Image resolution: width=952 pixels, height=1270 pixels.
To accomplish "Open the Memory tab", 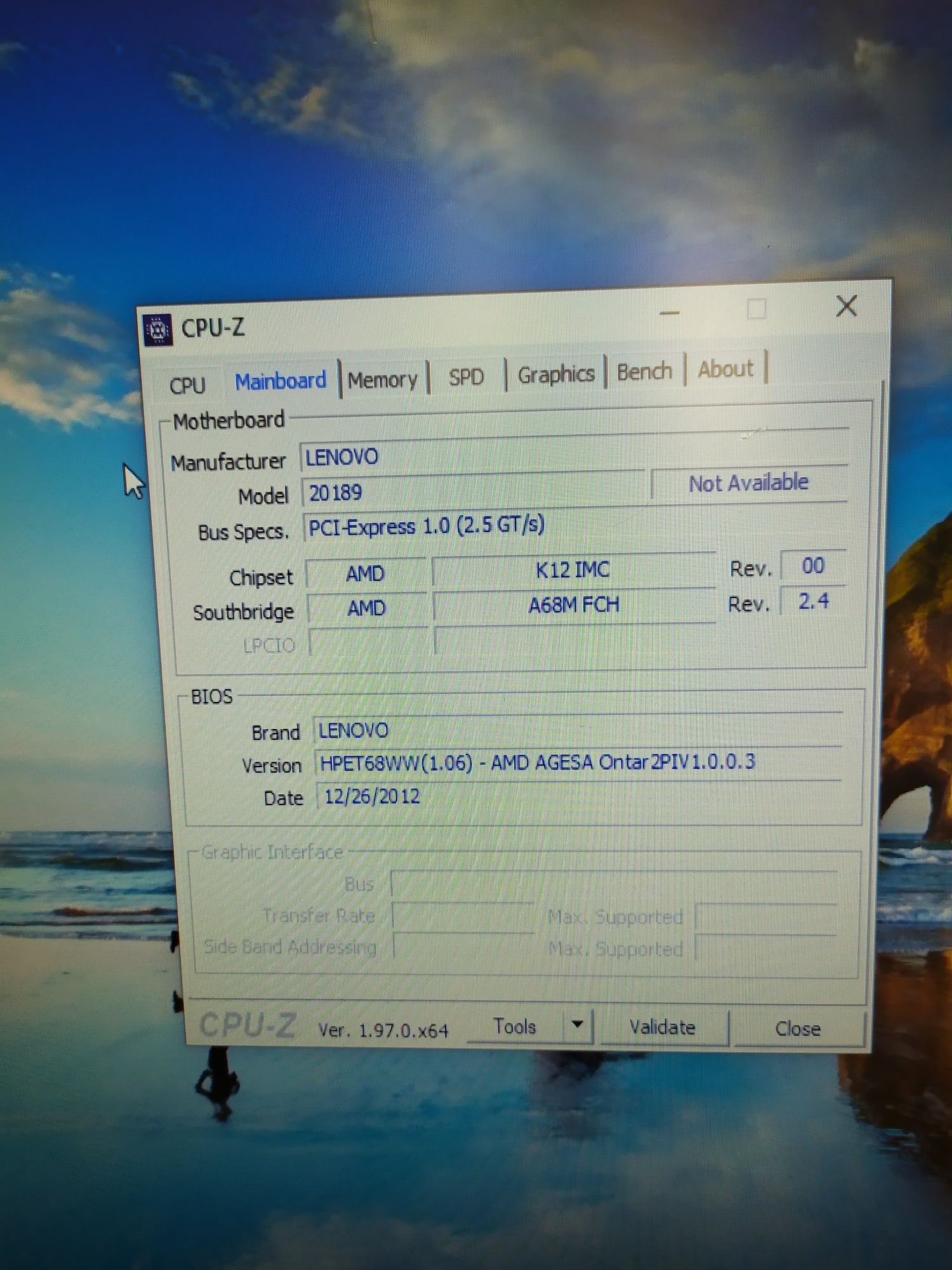I will click(x=383, y=380).
